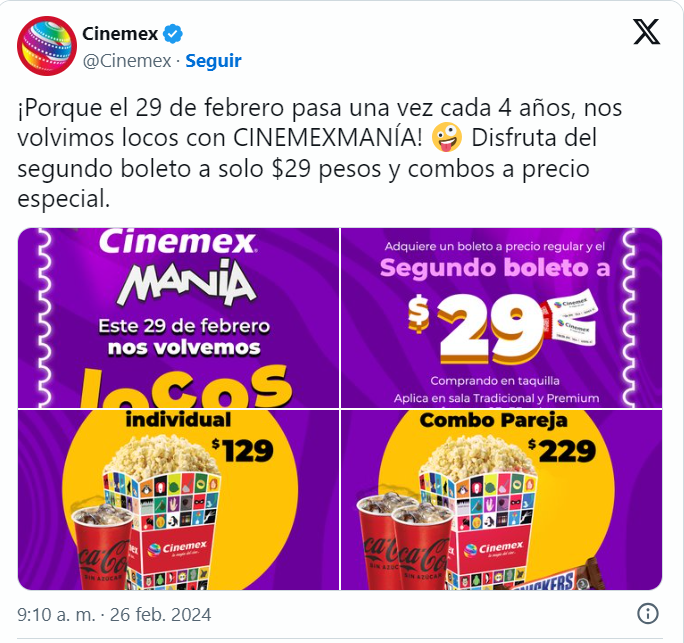
Task: Open the Cinemex display name
Action: point(120,34)
